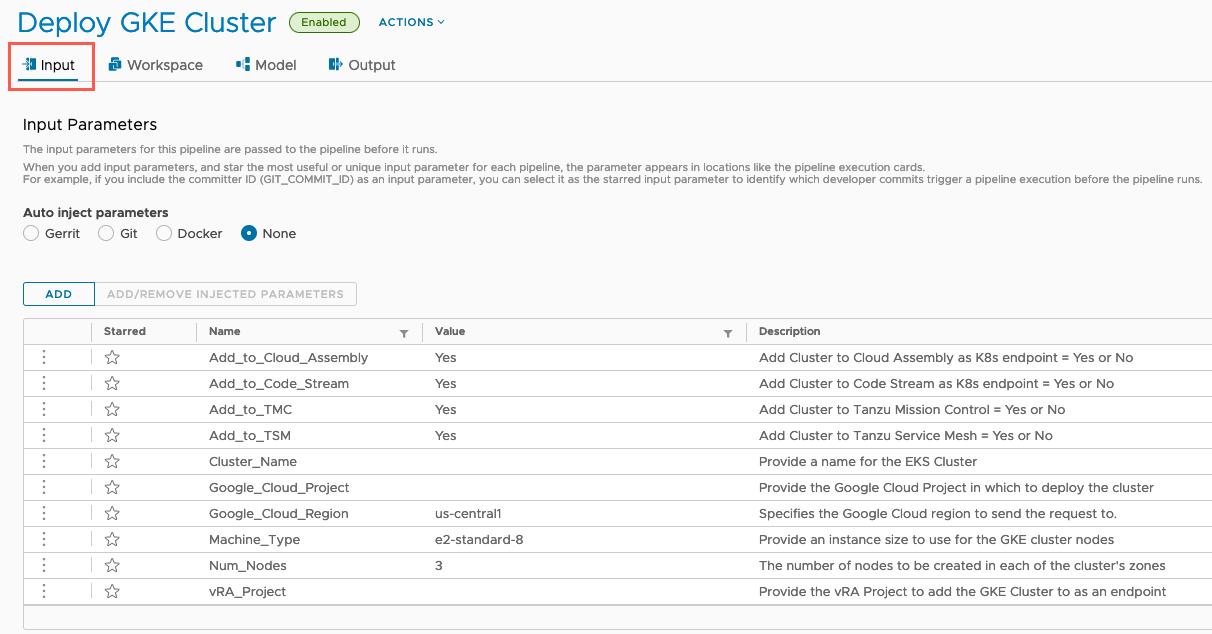The image size is (1212, 634).
Task: Open row actions menu for Google_Cloud_Region
Action: pos(44,513)
